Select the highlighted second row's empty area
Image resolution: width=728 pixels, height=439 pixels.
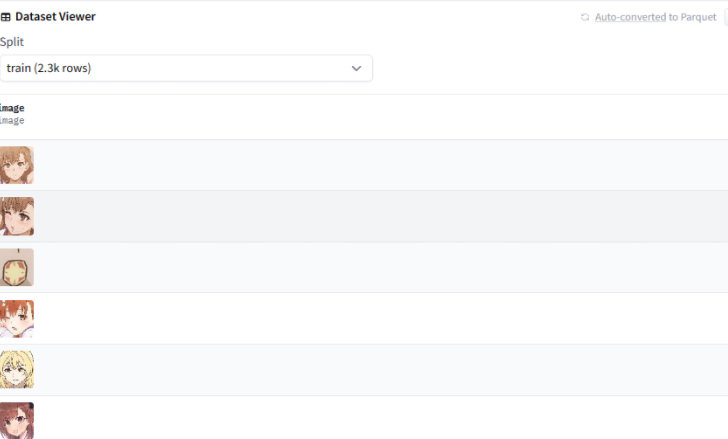[380, 216]
